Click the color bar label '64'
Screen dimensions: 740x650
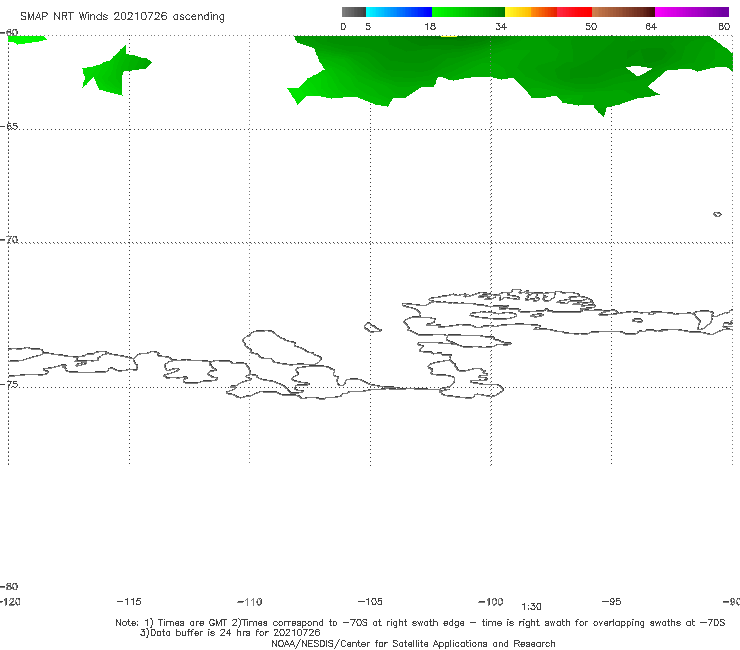[651, 26]
